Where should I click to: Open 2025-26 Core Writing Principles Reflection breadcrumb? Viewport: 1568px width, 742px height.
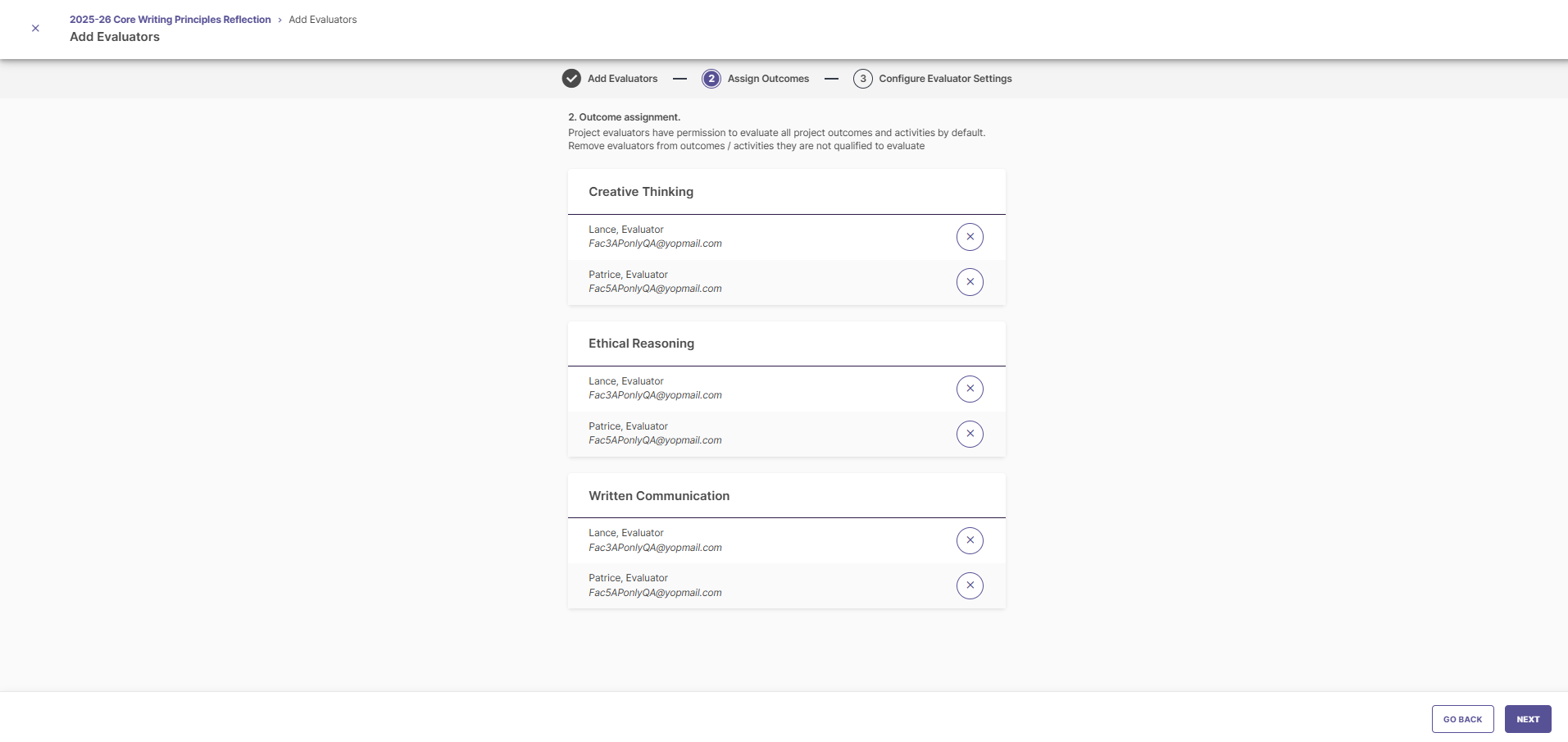[170, 20]
